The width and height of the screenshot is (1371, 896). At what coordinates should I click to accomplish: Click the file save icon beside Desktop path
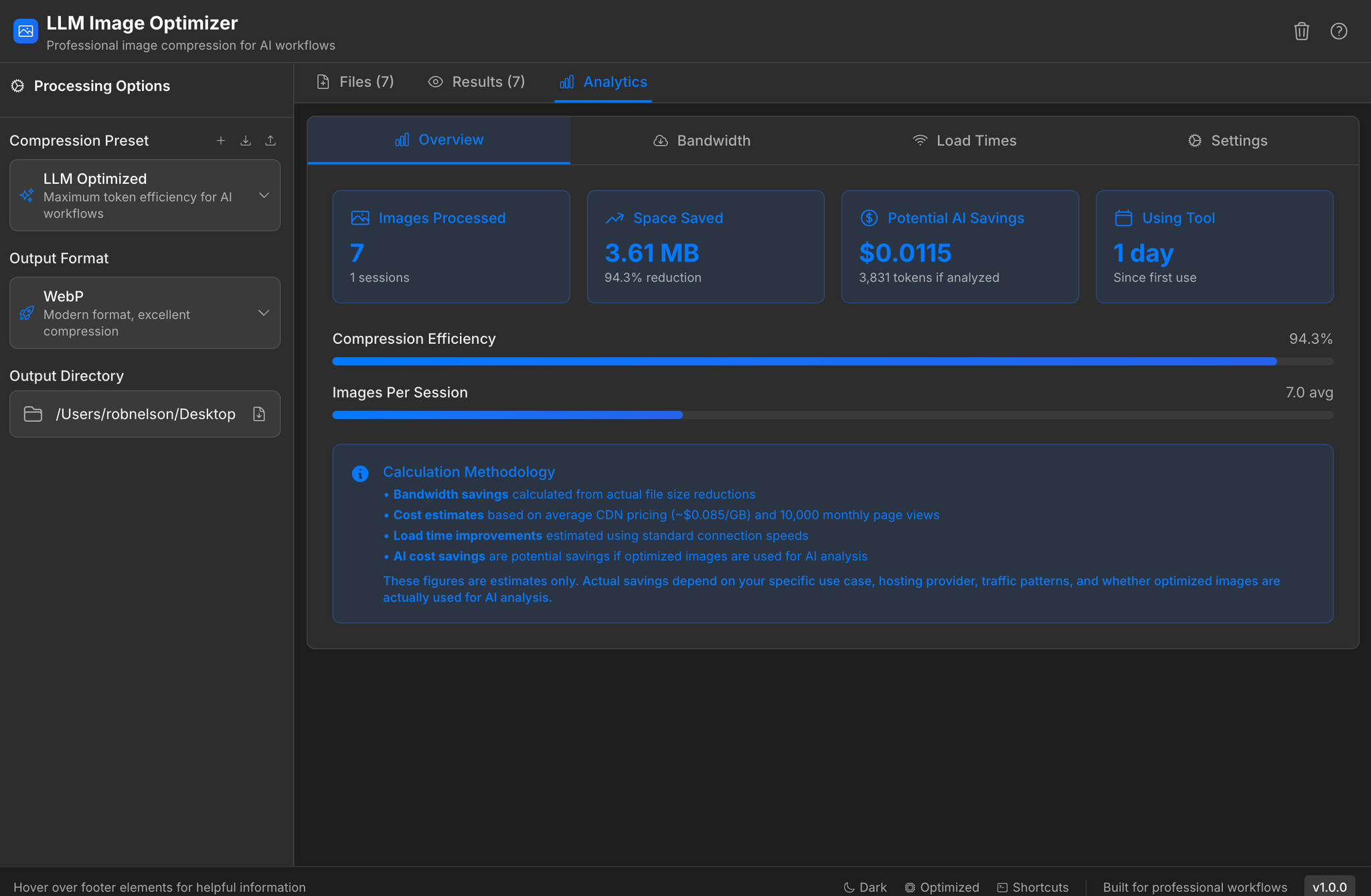(x=259, y=414)
